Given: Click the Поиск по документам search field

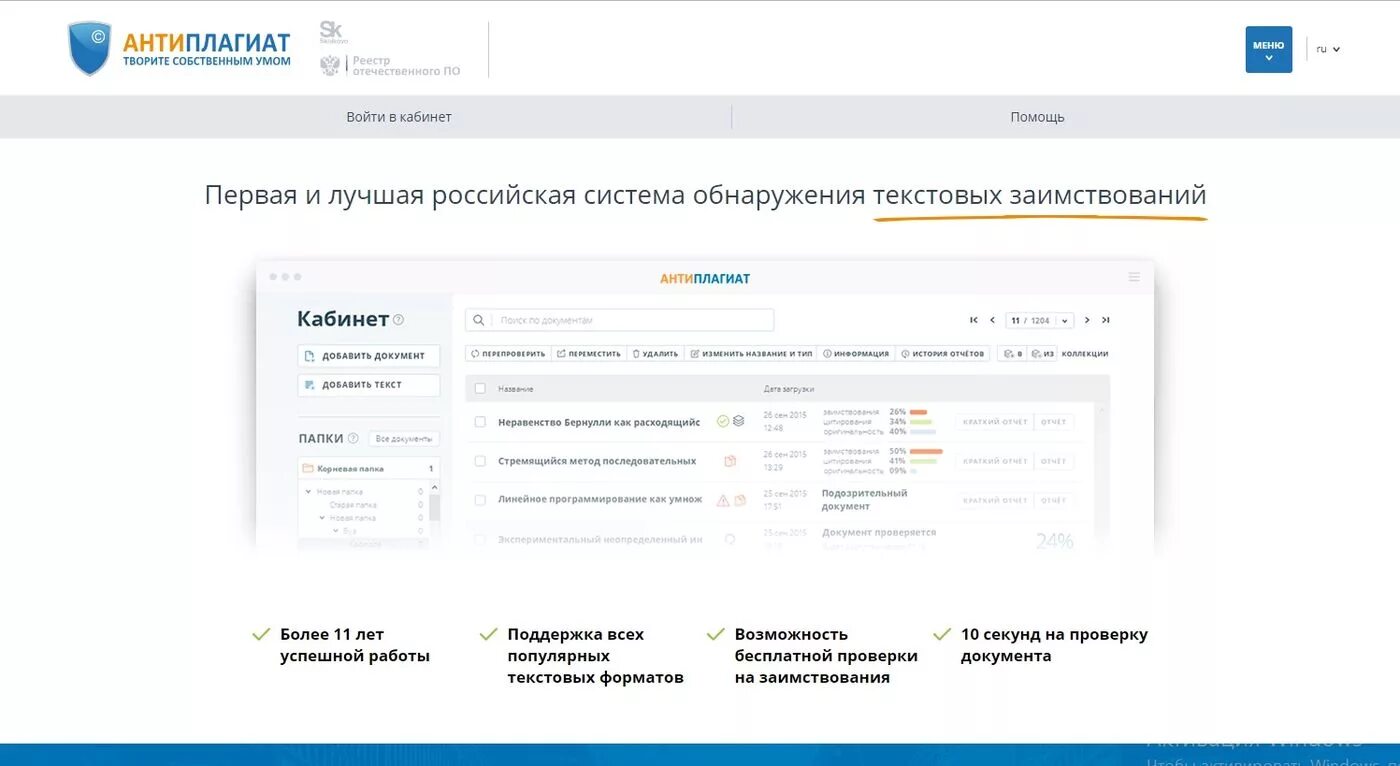Looking at the screenshot, I should 619,320.
